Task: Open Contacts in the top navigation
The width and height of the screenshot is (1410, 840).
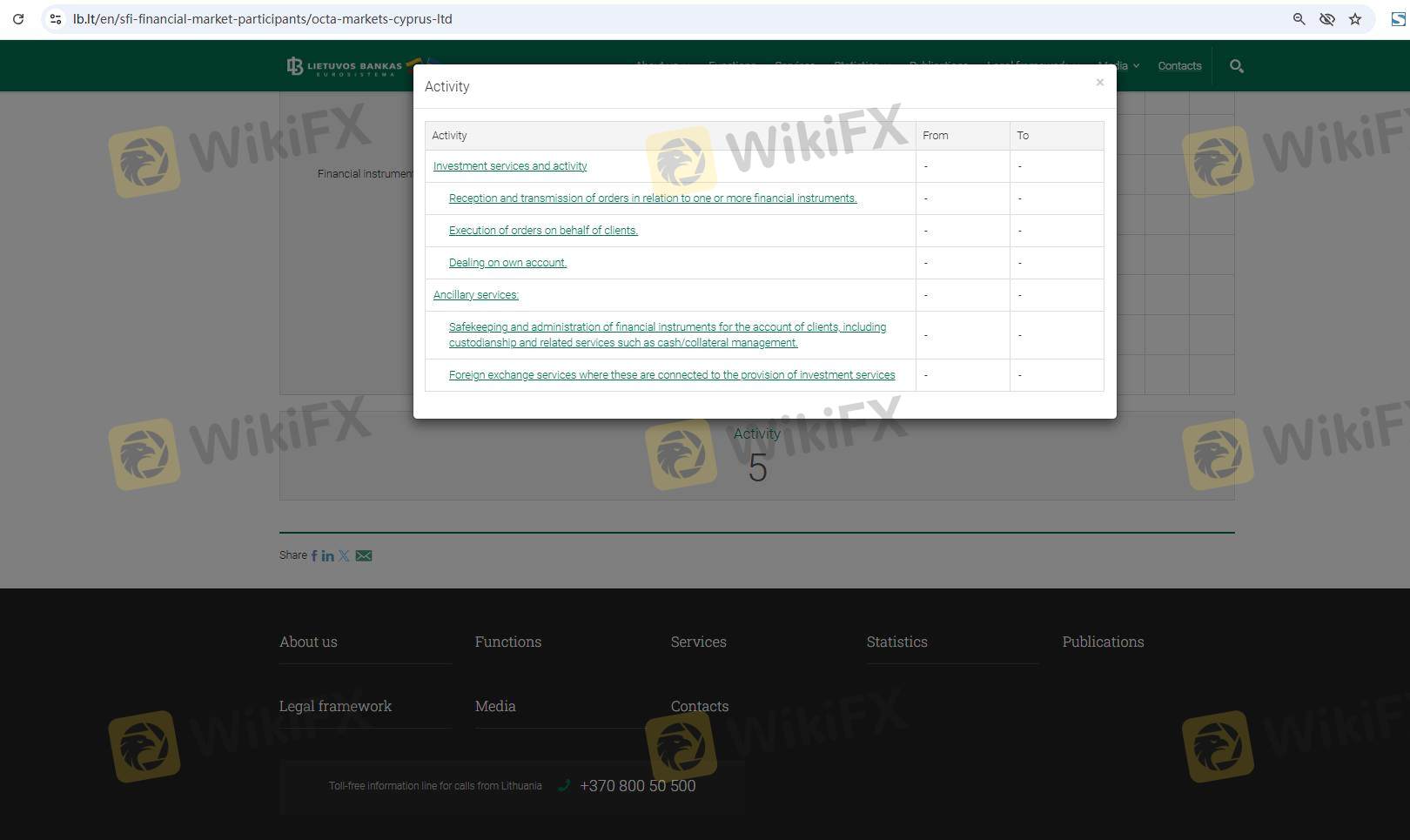Action: point(1179,66)
